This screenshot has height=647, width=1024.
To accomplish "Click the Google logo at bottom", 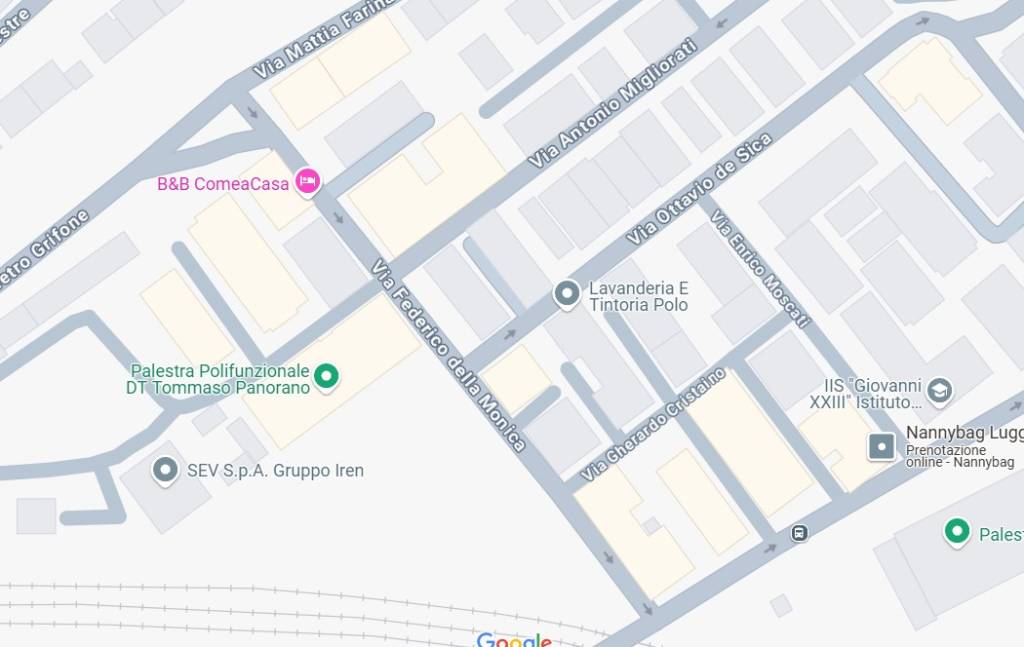I will (x=514, y=640).
